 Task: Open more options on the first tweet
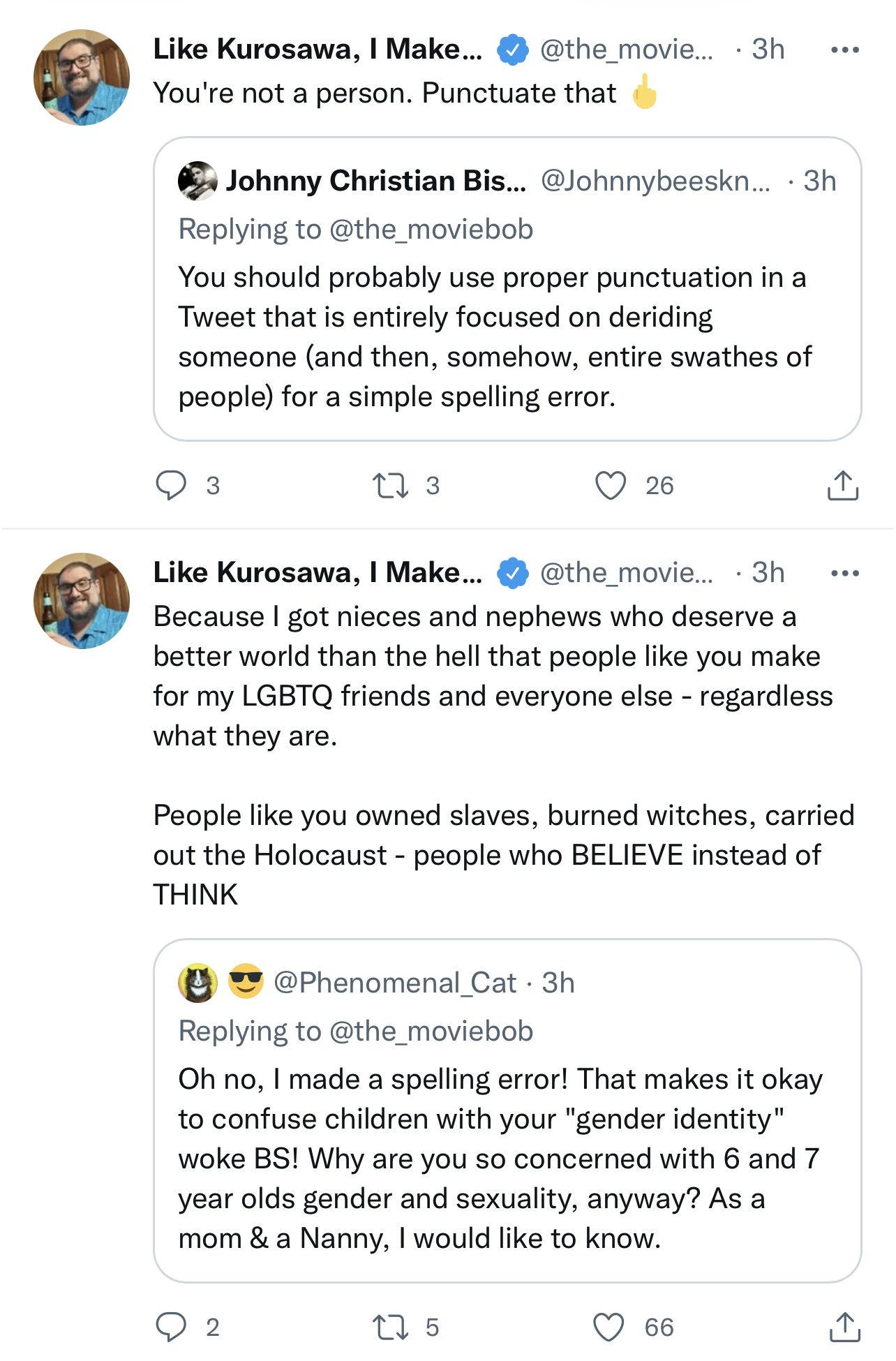tap(845, 50)
